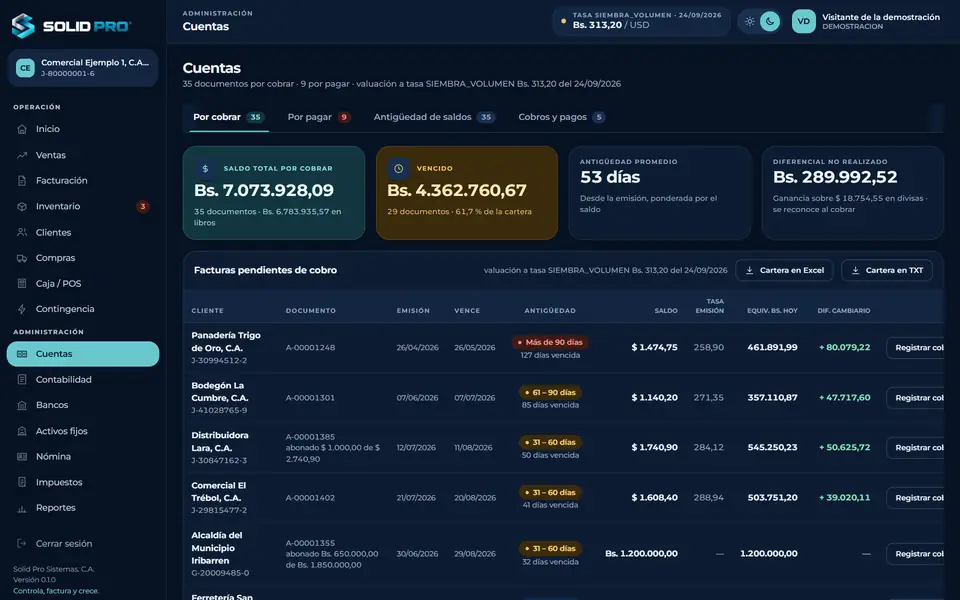Viewport: 960px width, 600px height.
Task: Click the Caja / POS register icon
Action: (22, 283)
